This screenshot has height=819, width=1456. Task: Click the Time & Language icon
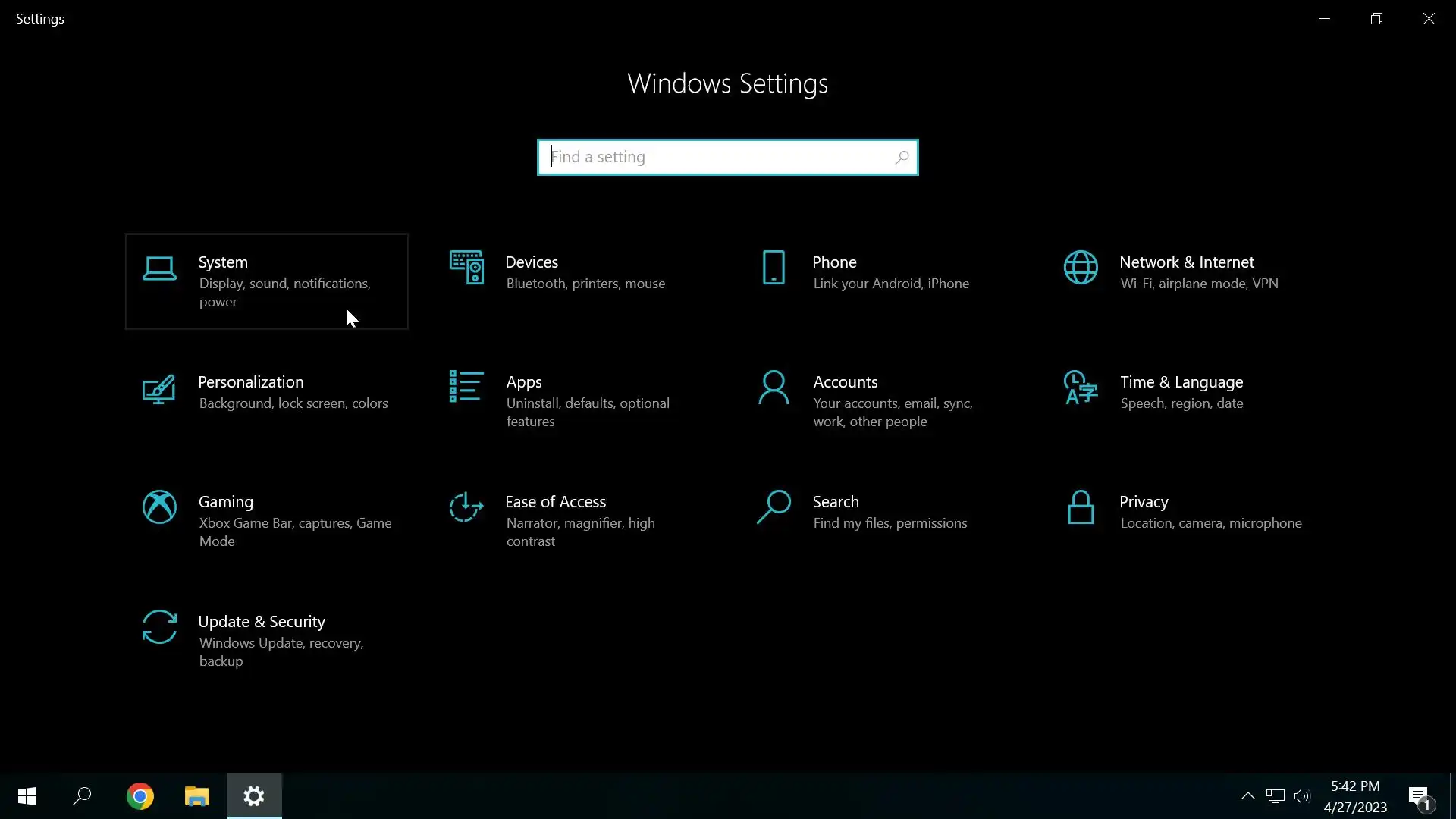(1081, 388)
